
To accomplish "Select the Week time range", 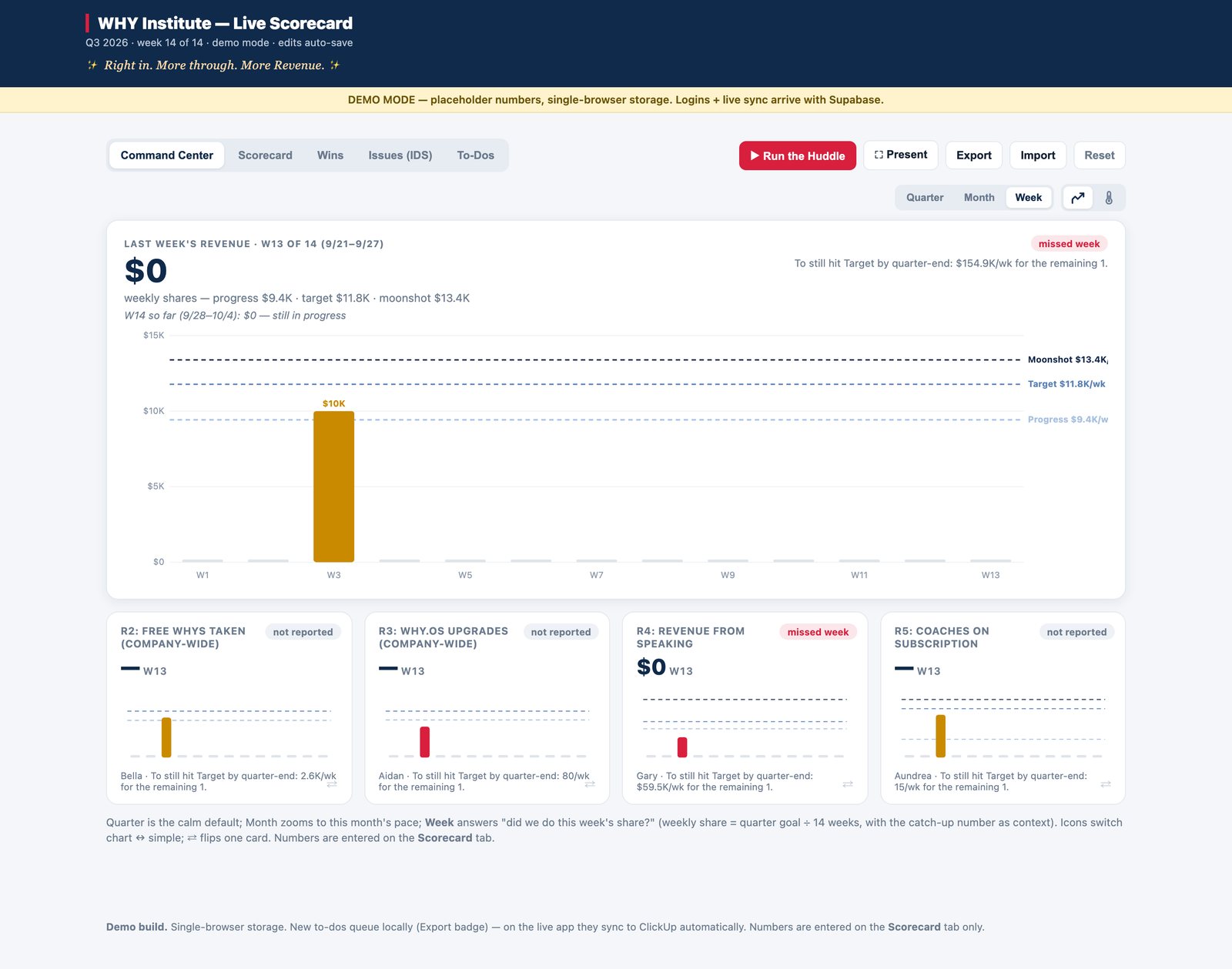I will point(1028,198).
